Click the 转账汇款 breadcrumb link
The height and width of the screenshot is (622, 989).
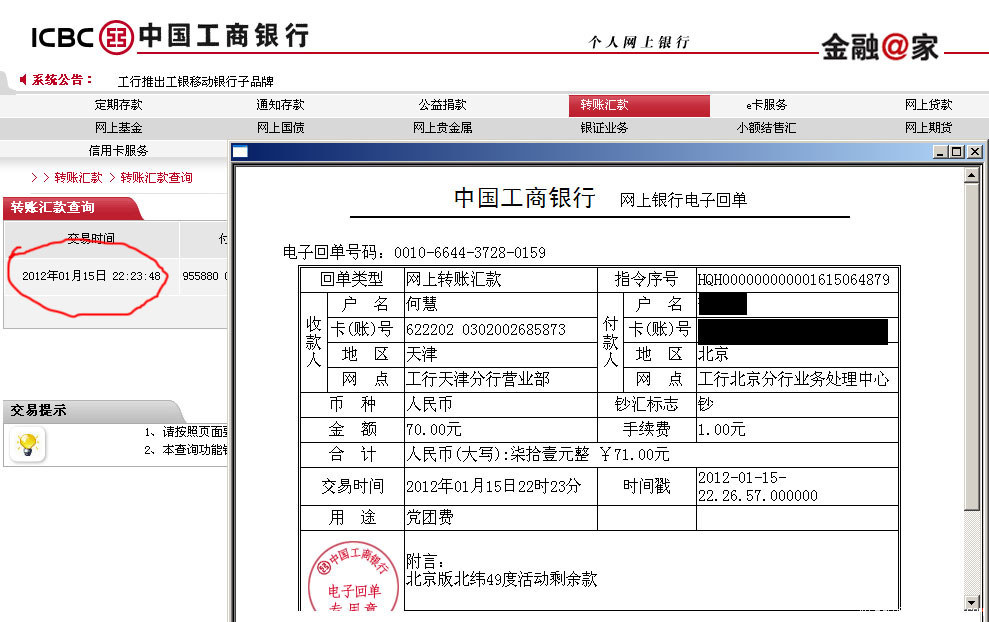coord(78,177)
